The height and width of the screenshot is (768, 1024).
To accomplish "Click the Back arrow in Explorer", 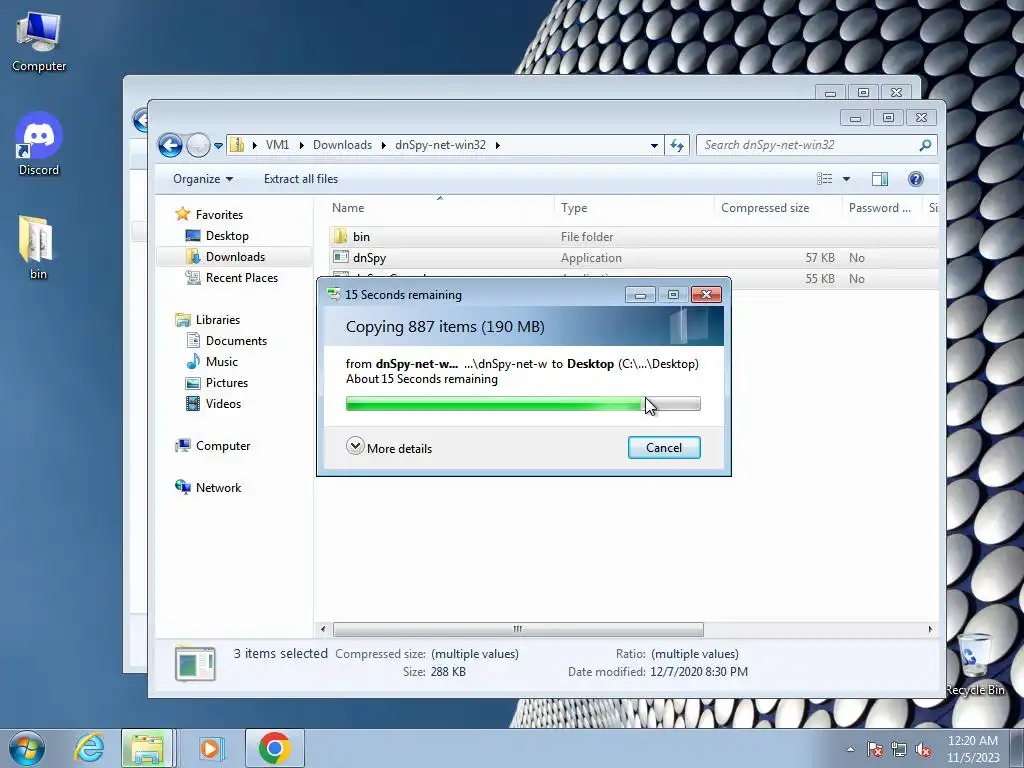I will (170, 145).
